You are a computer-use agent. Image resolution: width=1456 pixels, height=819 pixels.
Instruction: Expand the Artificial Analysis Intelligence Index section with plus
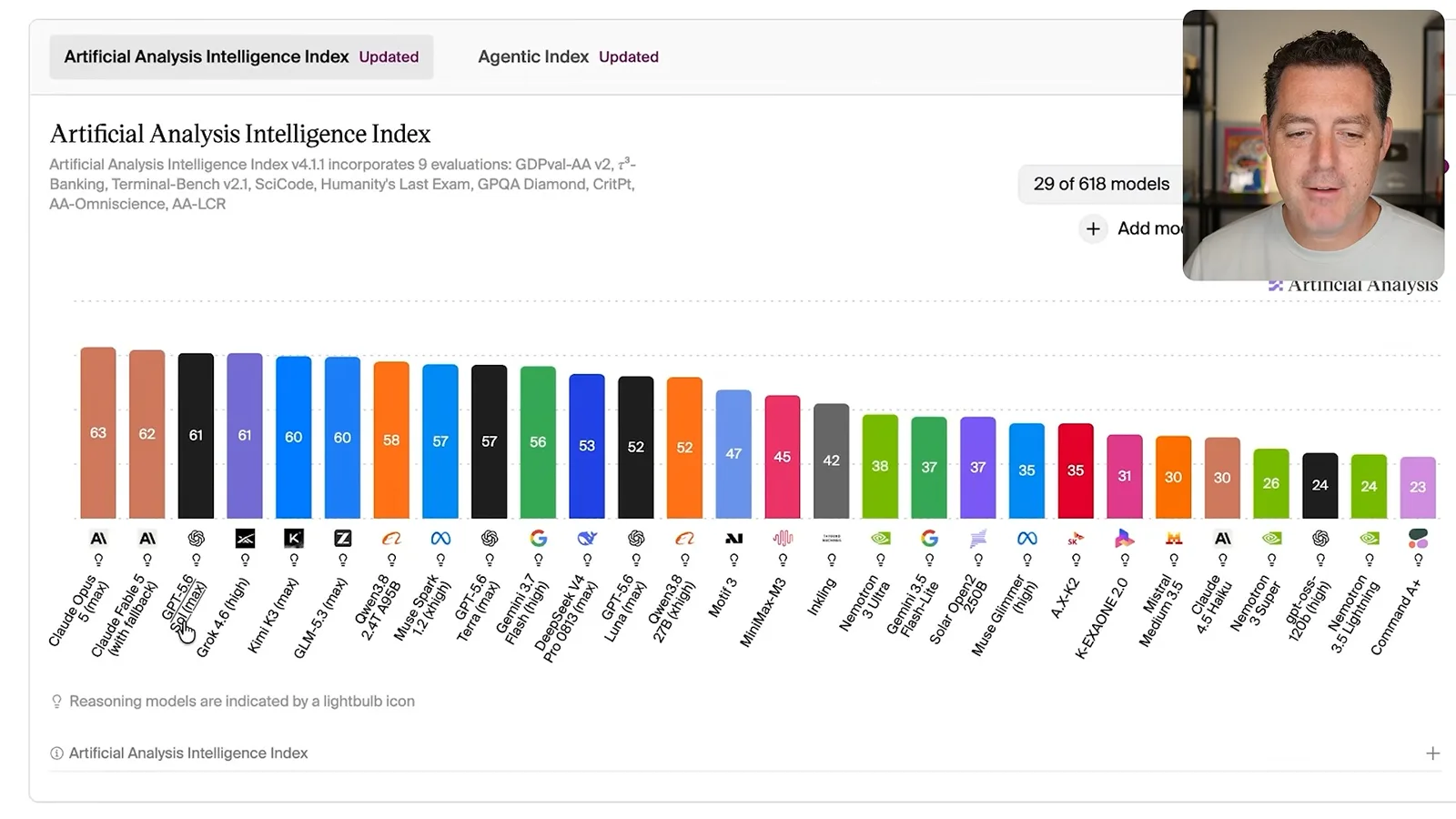1432,753
